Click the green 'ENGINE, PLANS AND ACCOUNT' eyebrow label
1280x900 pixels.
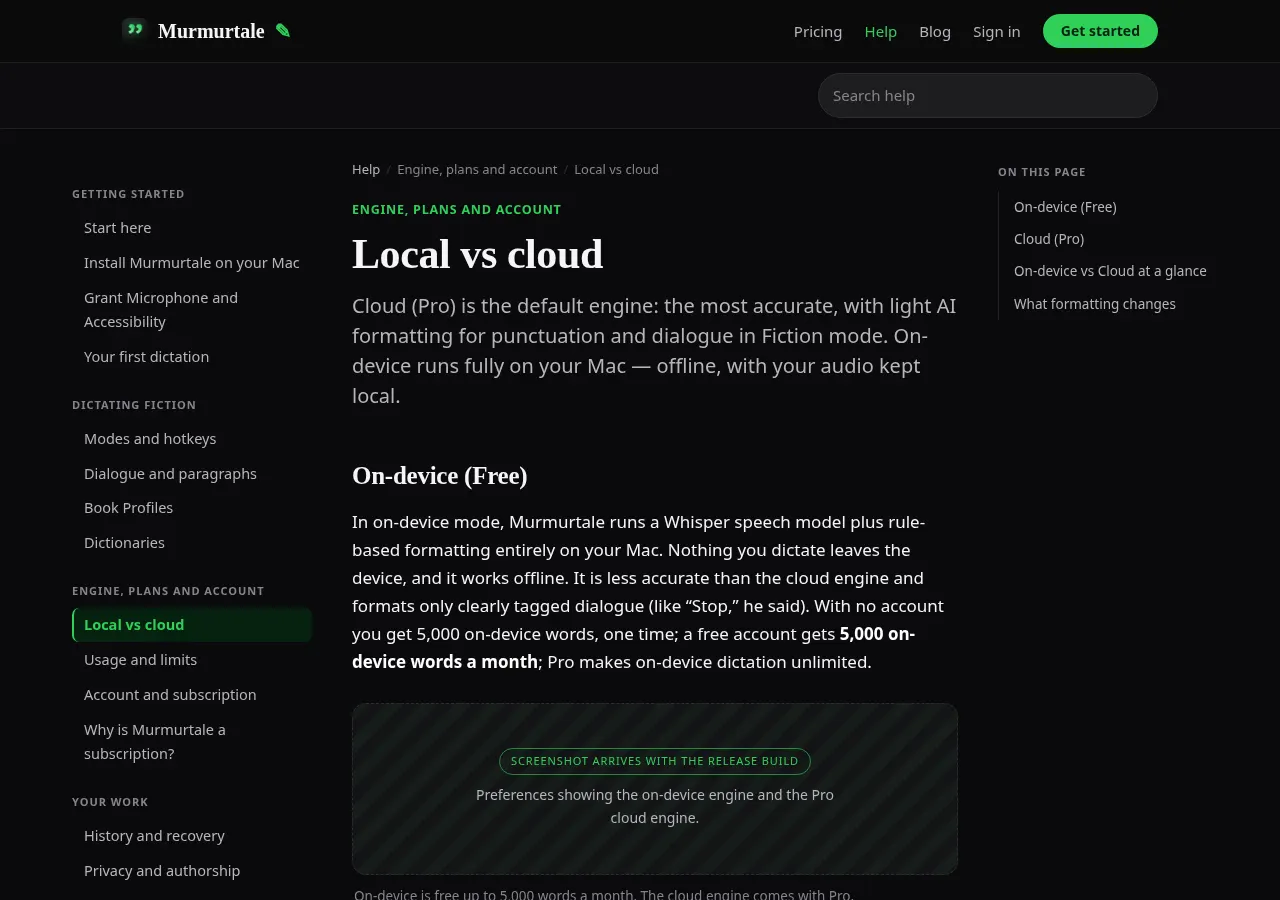click(x=456, y=209)
